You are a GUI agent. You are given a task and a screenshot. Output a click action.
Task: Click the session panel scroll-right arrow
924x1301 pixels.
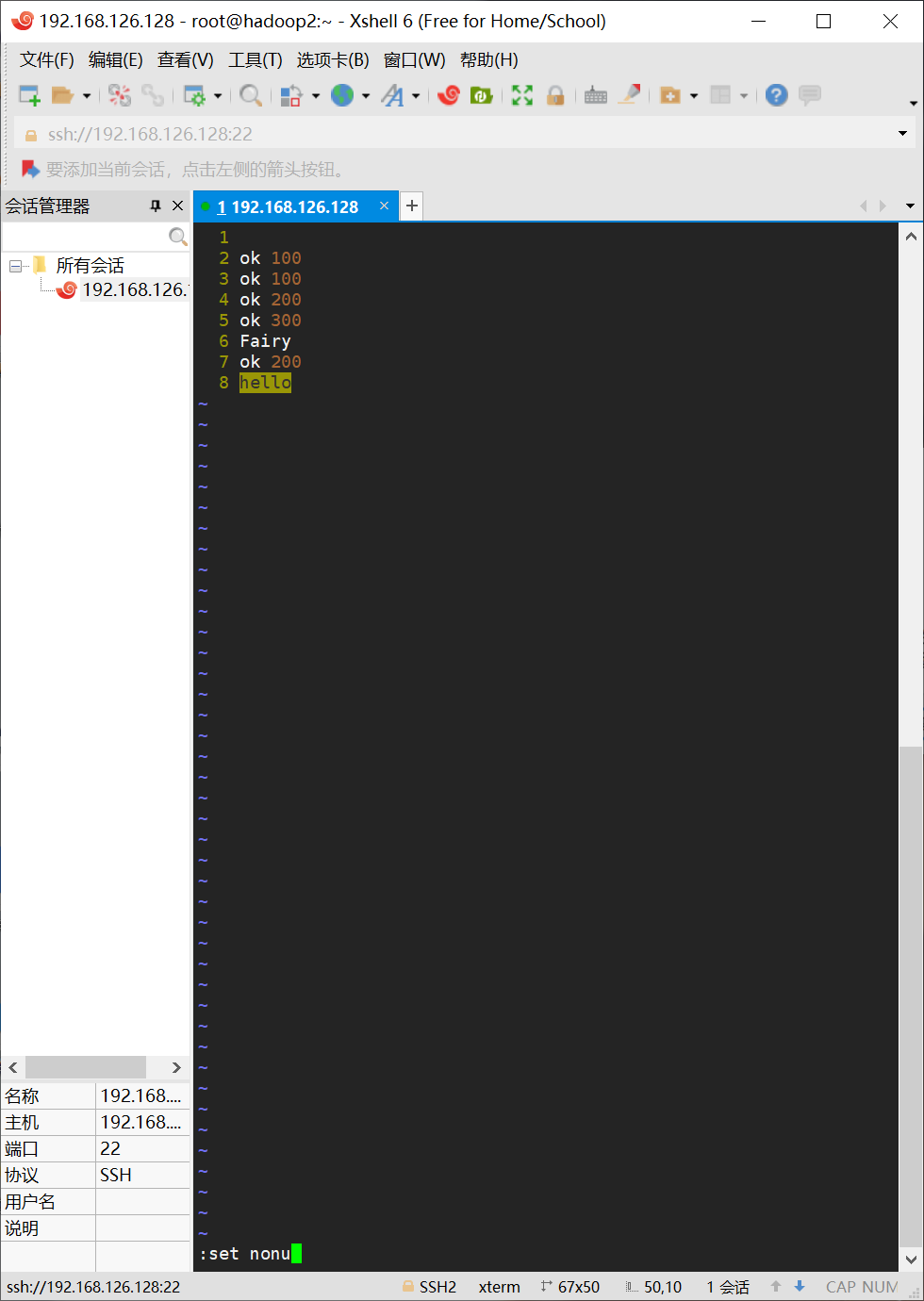[x=176, y=1067]
